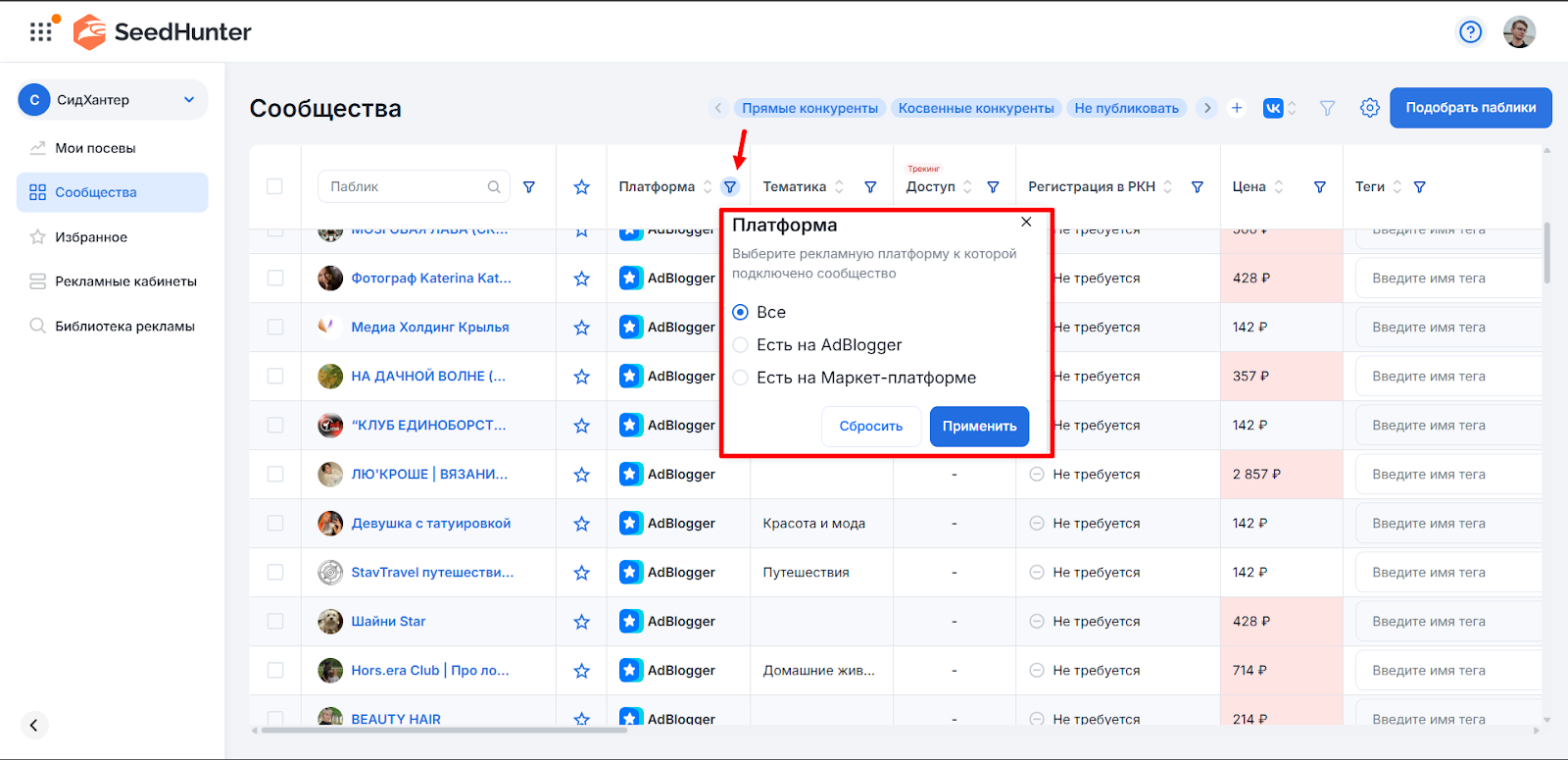This screenshot has width=1568, height=760.
Task: Open the VK platform selector dropdown
Action: (1279, 108)
